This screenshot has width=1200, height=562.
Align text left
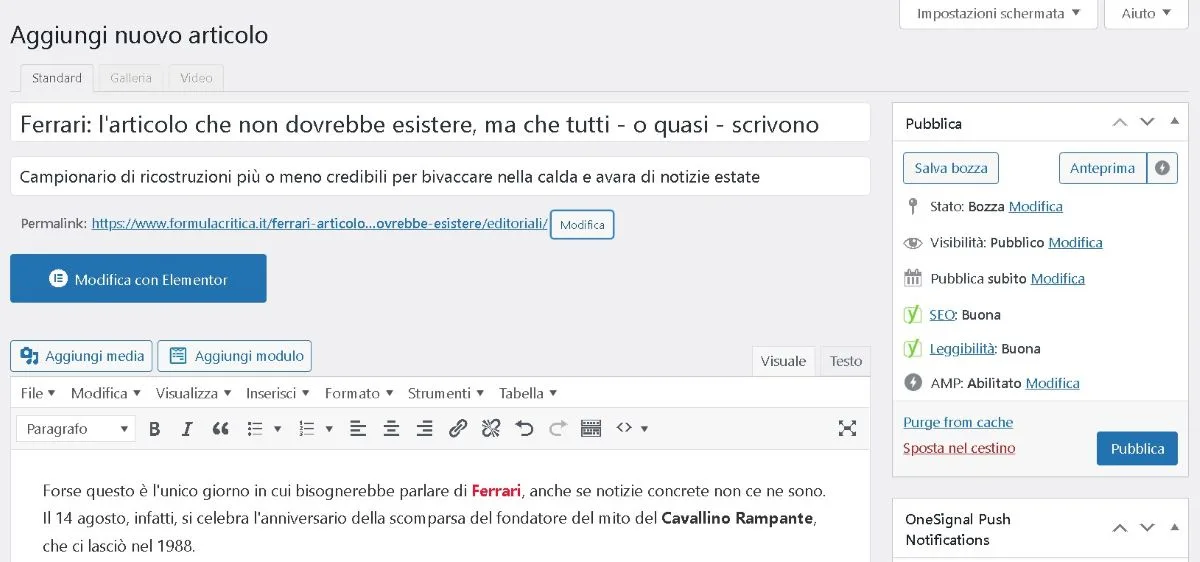click(x=358, y=429)
